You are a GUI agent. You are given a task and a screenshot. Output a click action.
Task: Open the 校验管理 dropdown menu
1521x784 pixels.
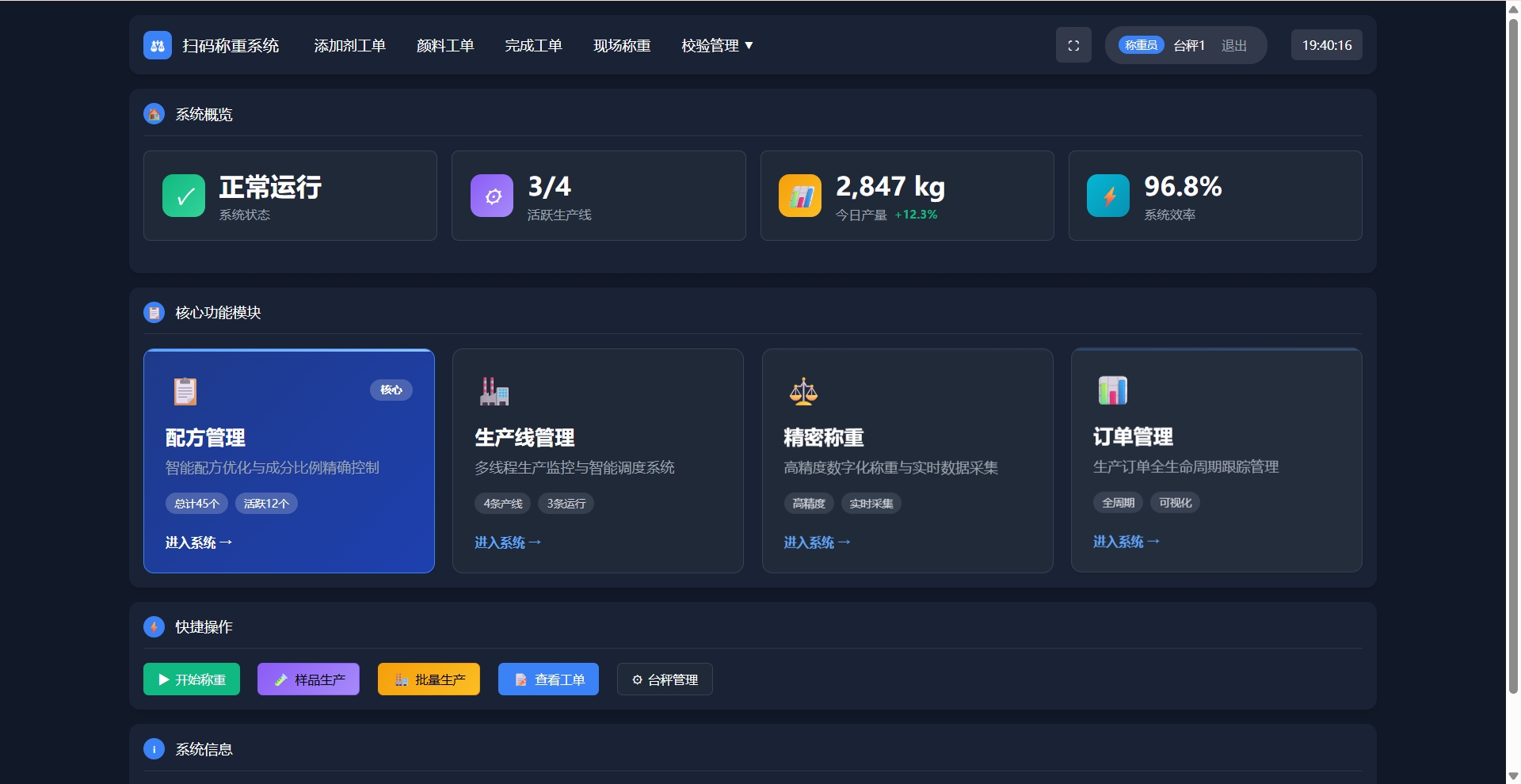pyautogui.click(x=715, y=45)
